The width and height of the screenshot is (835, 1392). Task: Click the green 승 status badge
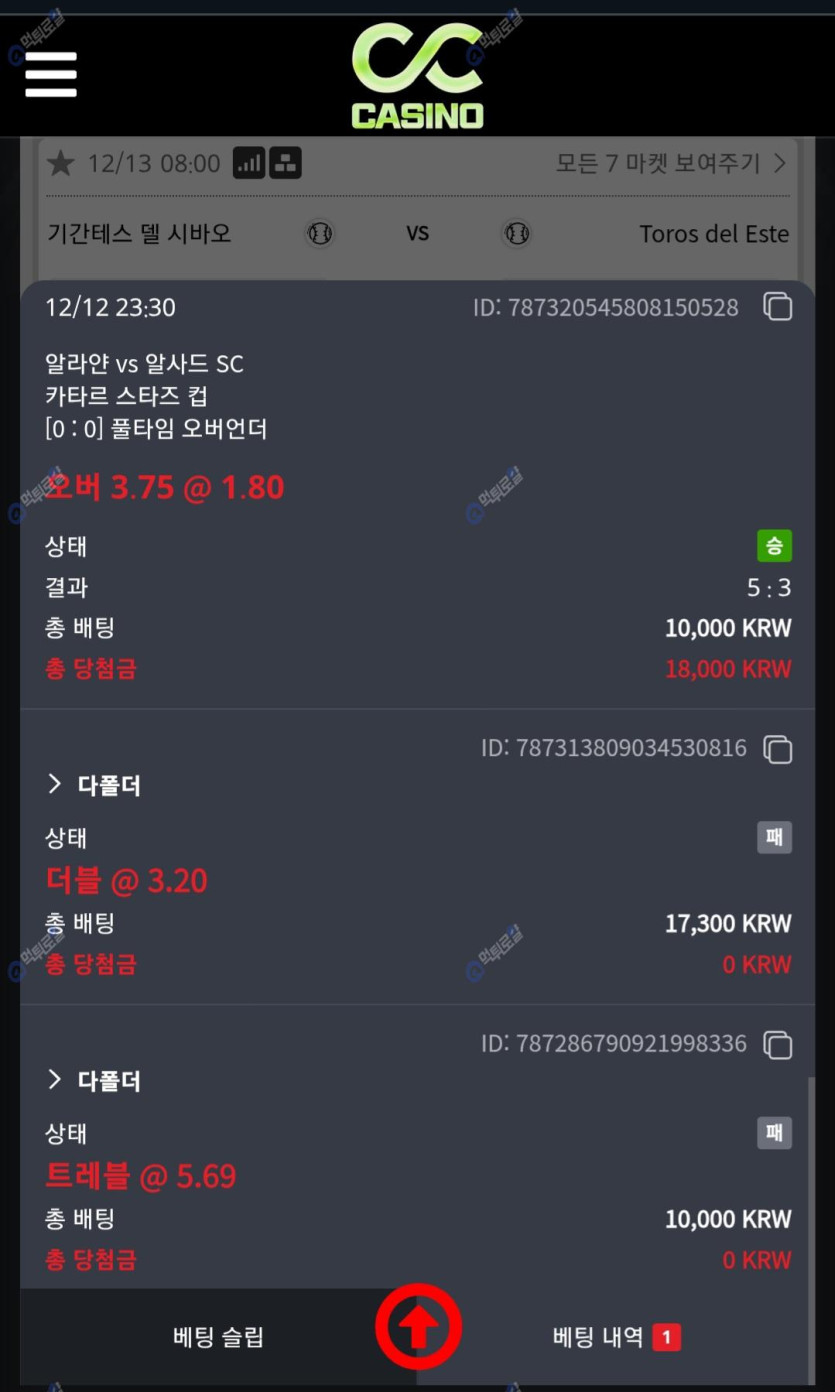(x=774, y=546)
